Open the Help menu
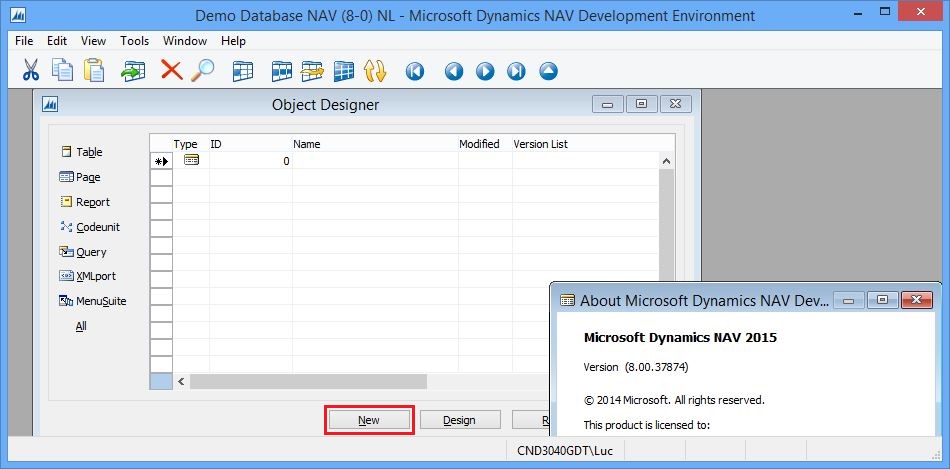The height and width of the screenshot is (469, 950). pyautogui.click(x=233, y=41)
